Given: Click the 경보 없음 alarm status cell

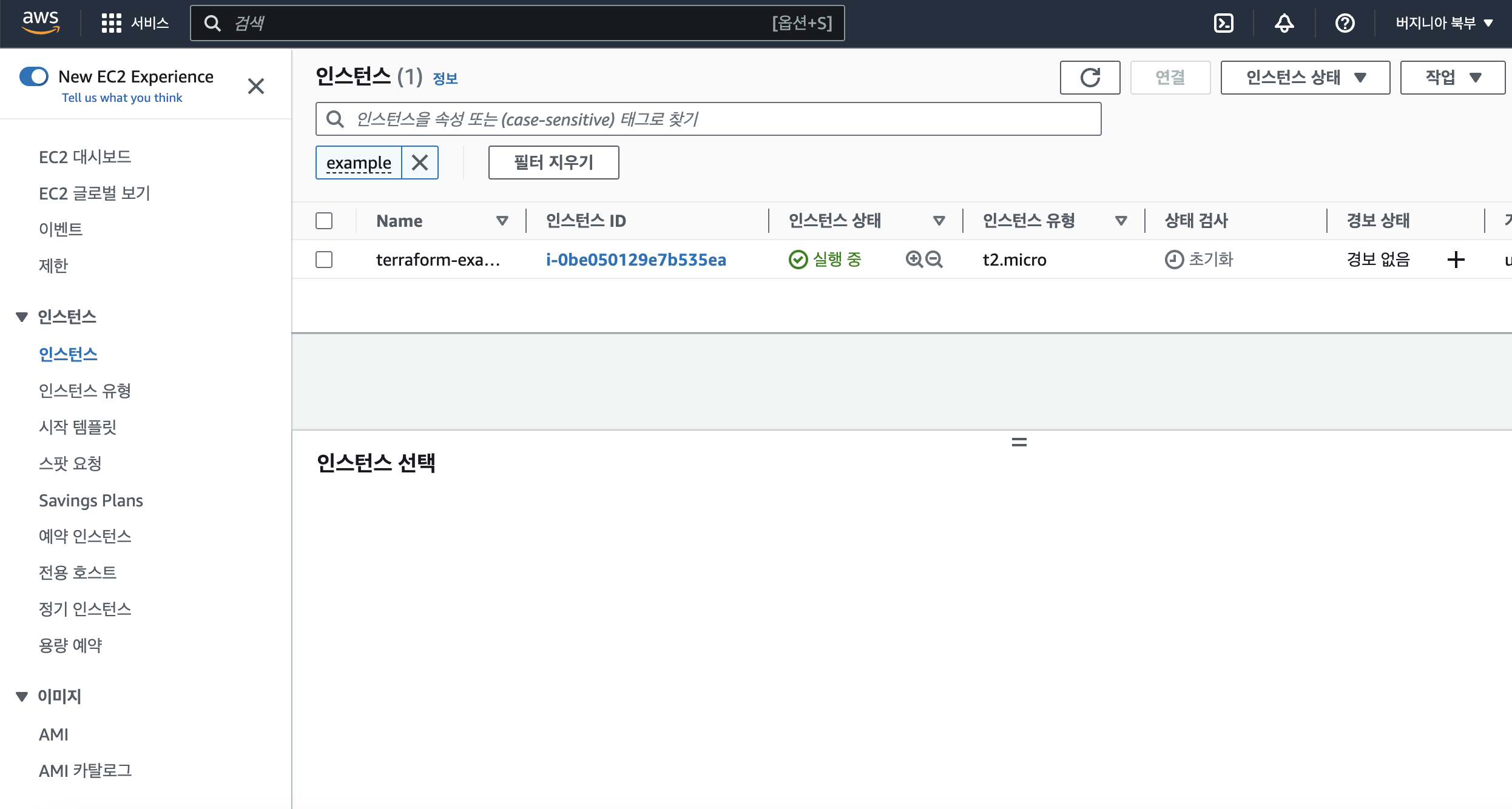Looking at the screenshot, I should pos(1379,260).
